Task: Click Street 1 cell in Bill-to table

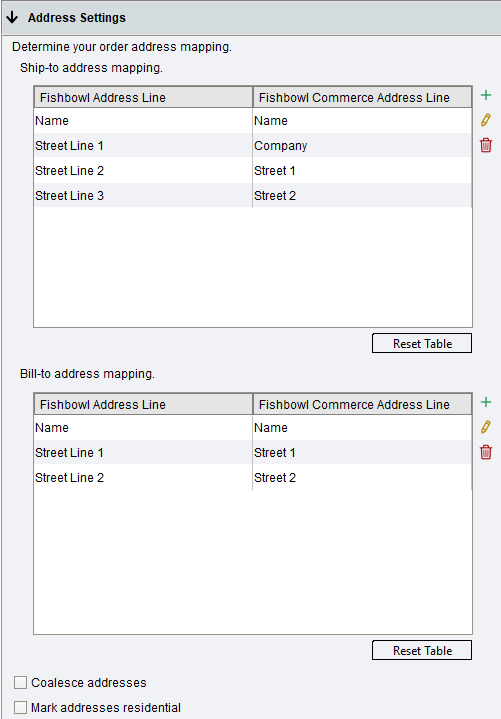Action: click(362, 453)
